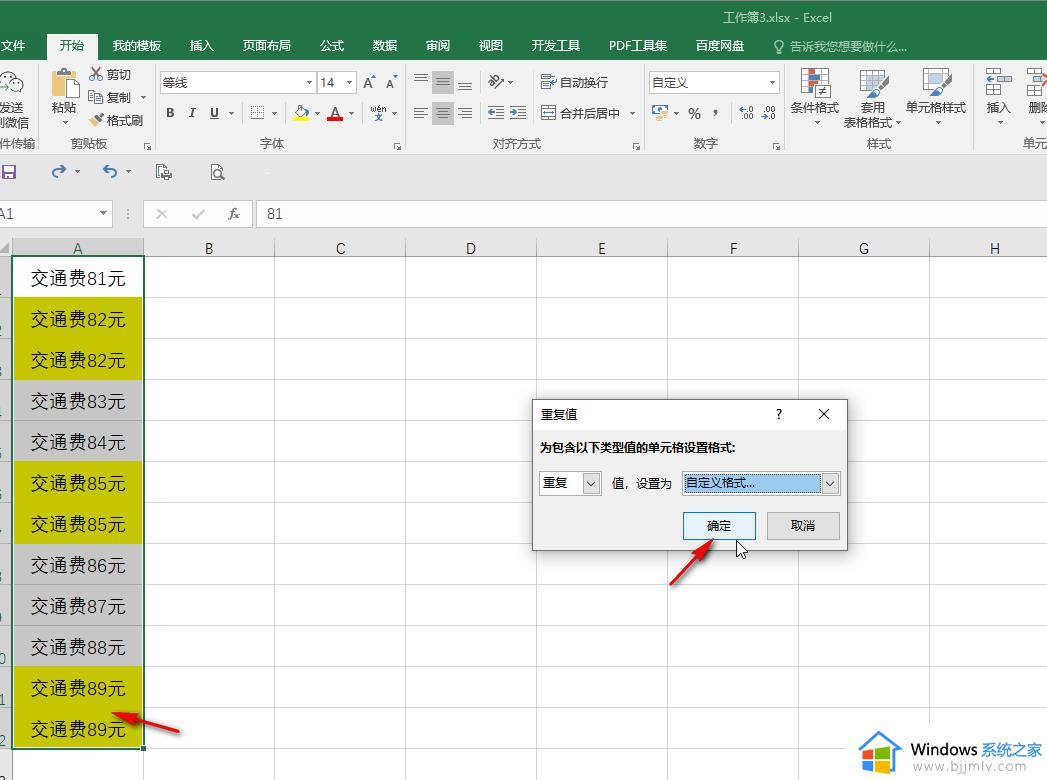Click 取消 in the 重复值 dialog
This screenshot has height=780, width=1047.
[803, 526]
